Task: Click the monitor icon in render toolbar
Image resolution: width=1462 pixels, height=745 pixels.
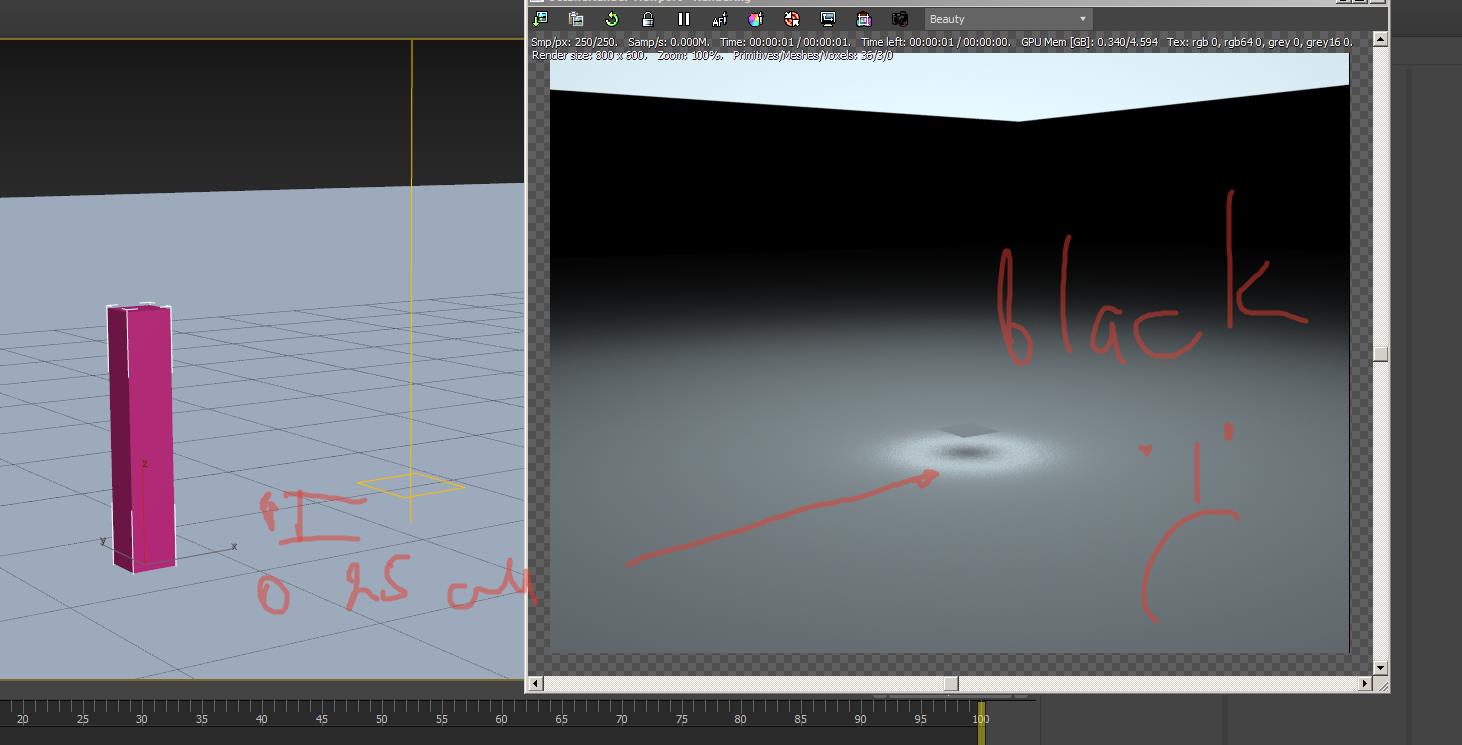Action: pyautogui.click(x=828, y=19)
